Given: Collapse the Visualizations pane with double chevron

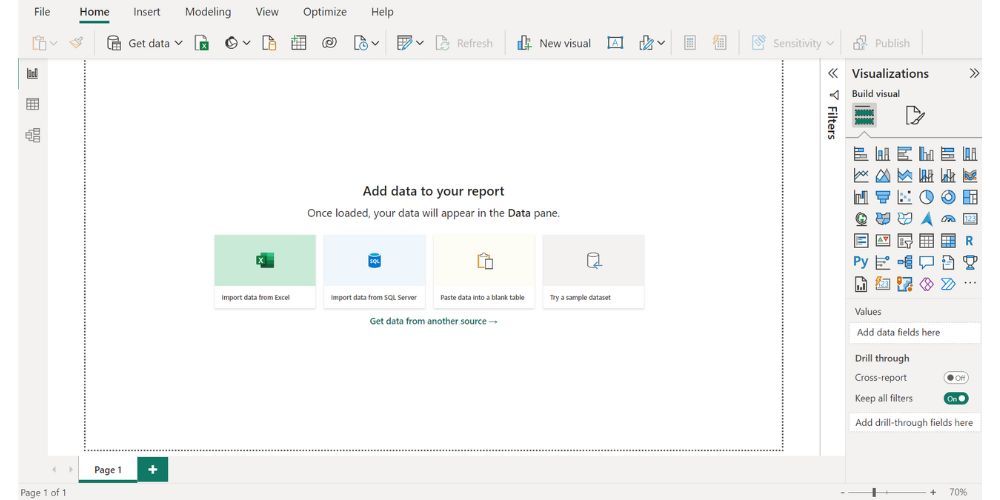Looking at the screenshot, I should tap(975, 73).
